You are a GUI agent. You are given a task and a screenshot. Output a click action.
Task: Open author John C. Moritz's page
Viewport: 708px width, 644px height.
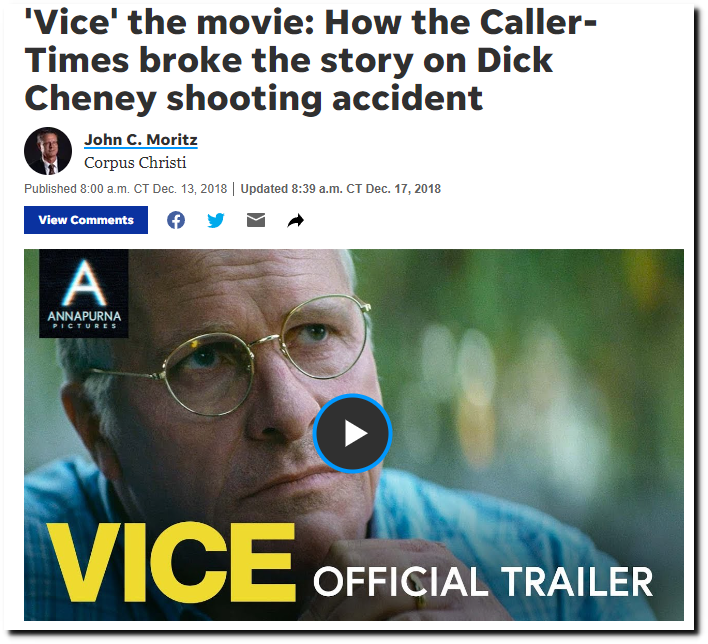point(141,140)
